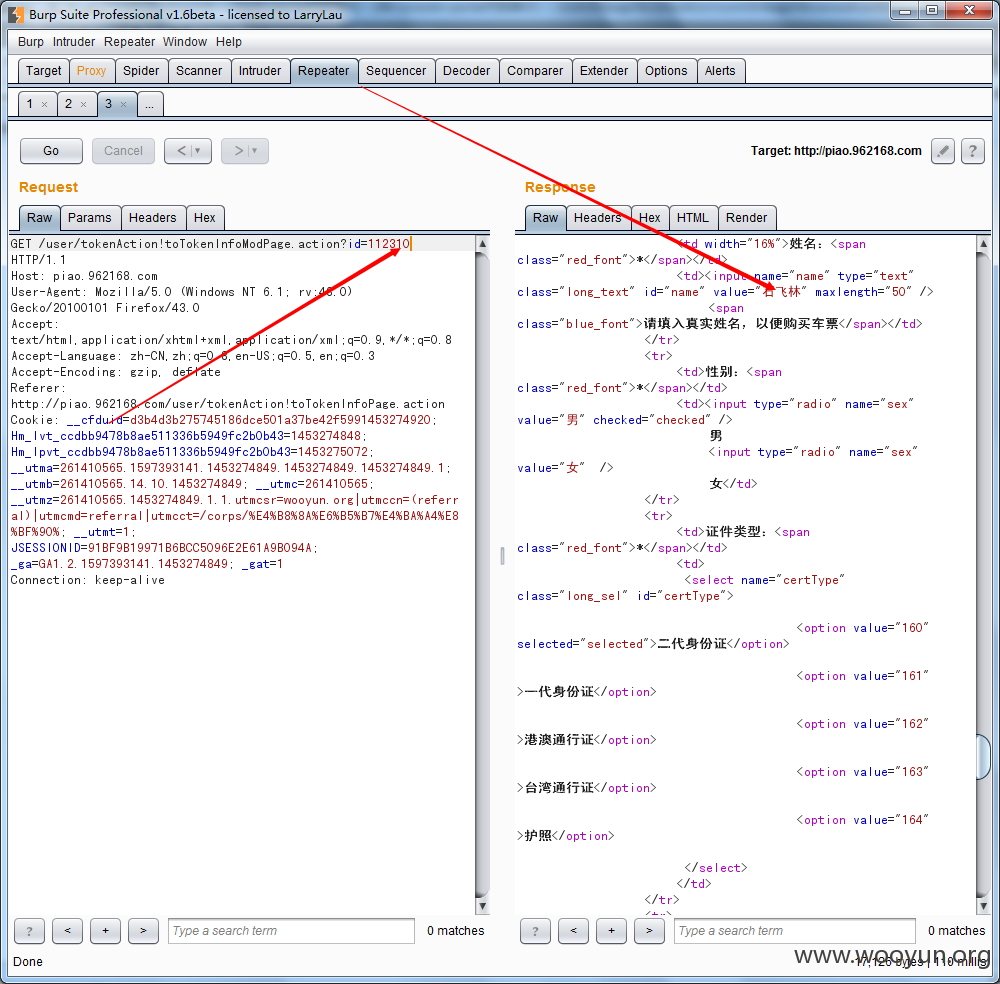Click request search plus options button

coord(105,931)
